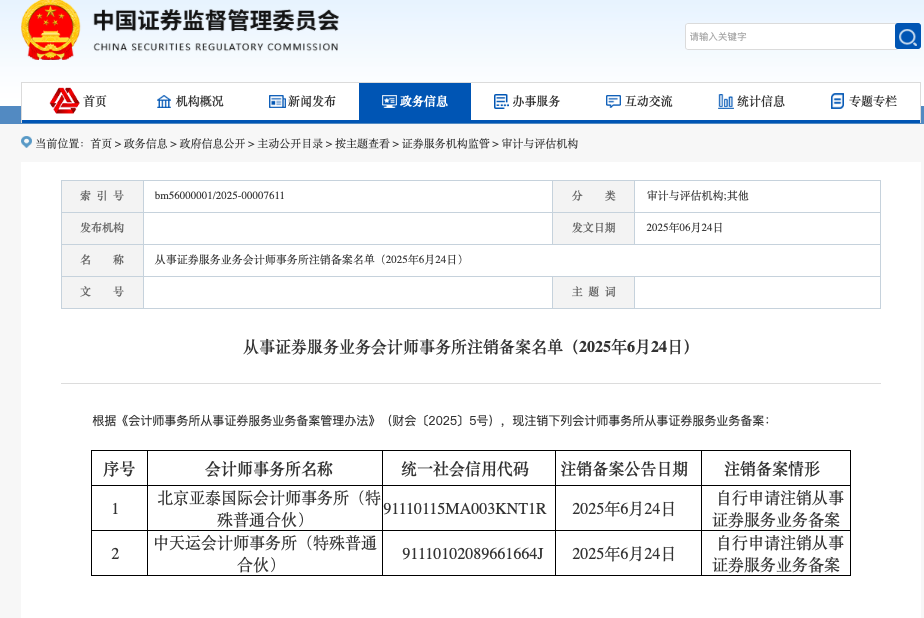Open 政府信息公开 breadcrumb link
The image size is (924, 618).
pos(212,144)
